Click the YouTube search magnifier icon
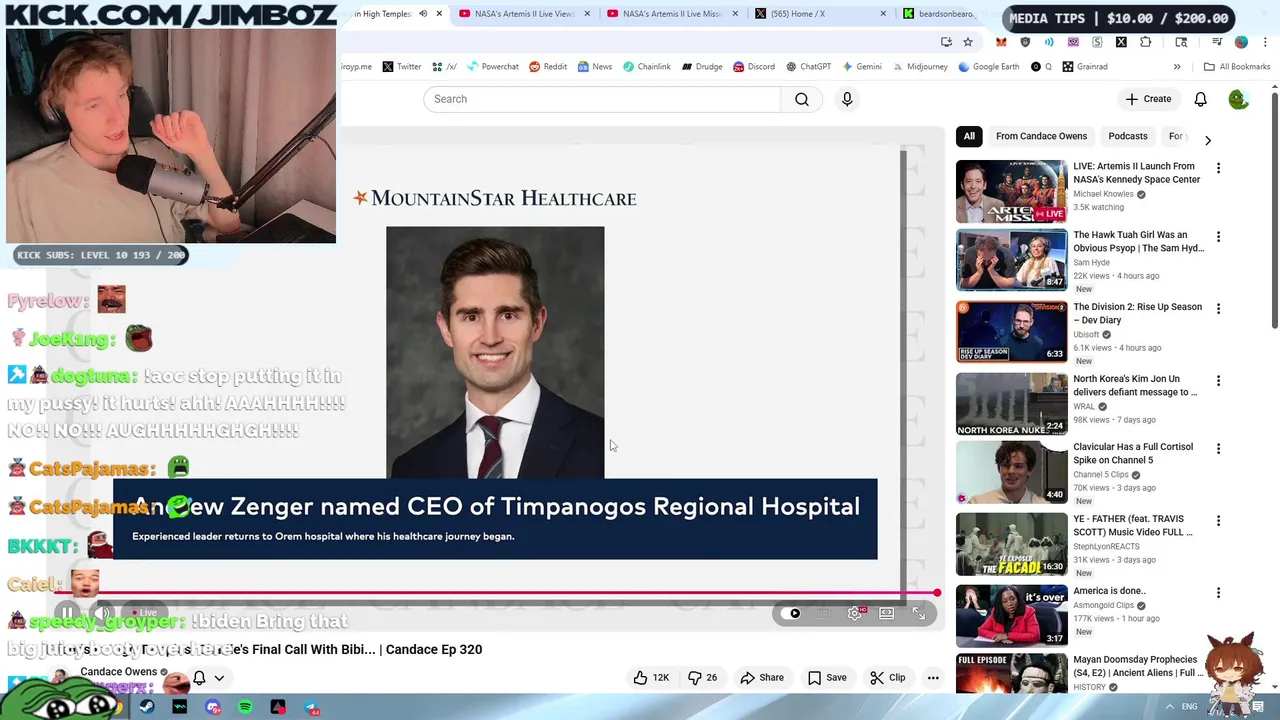The image size is (1280, 720). coord(801,99)
